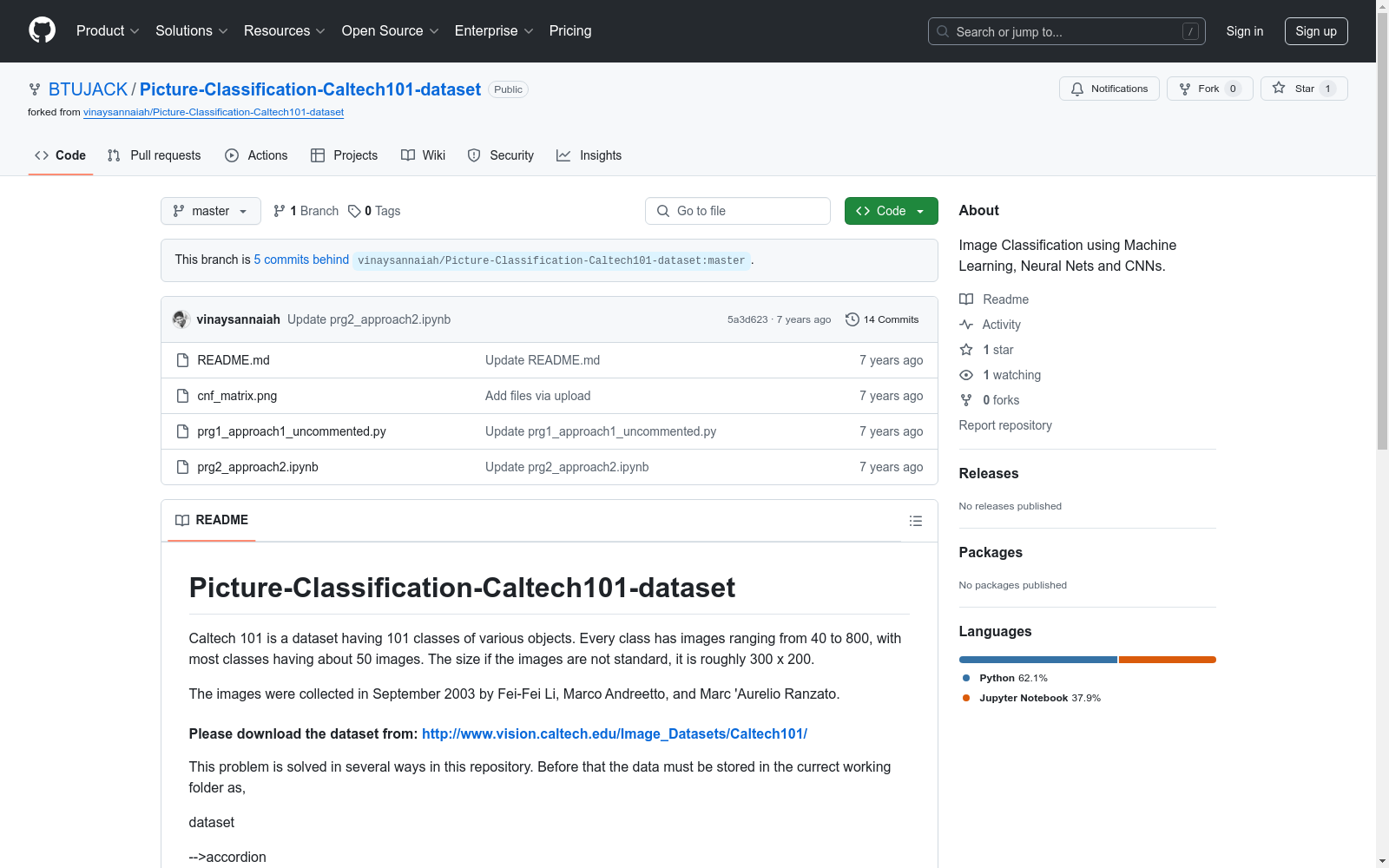This screenshot has width=1389, height=868.
Task: Open the Pricing link
Action: pos(570,30)
